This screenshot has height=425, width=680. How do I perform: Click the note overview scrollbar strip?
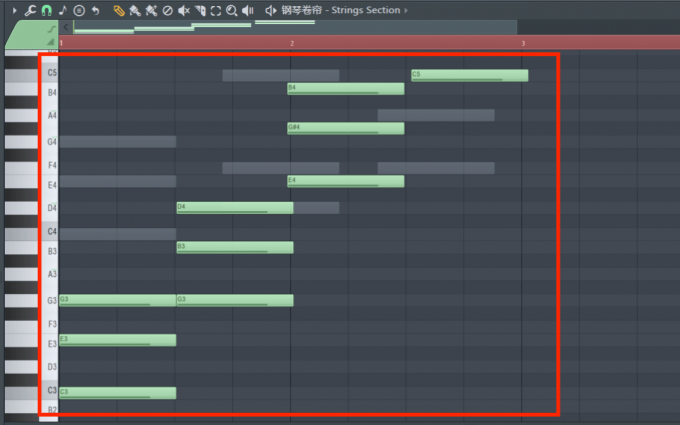tap(295, 27)
